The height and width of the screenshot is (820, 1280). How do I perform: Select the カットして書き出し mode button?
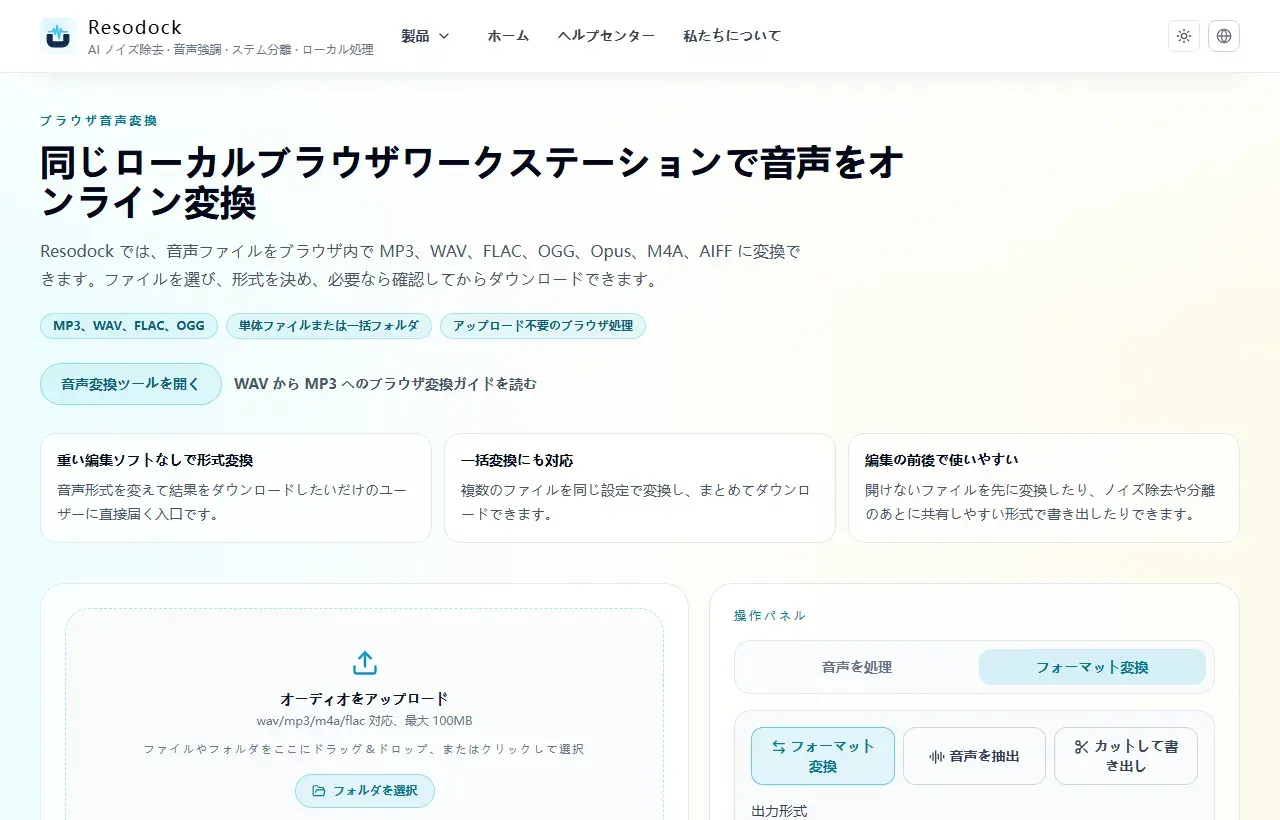tap(1126, 756)
